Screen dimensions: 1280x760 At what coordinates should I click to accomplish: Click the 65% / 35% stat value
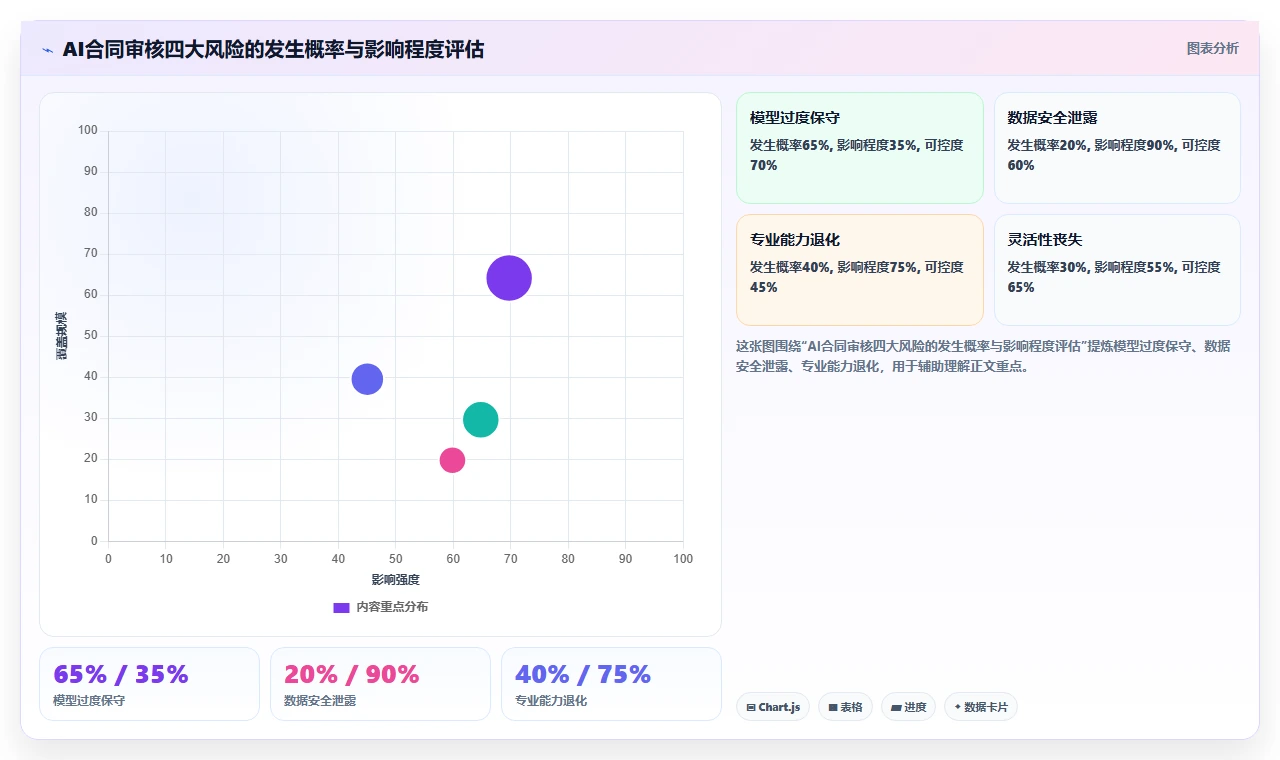pos(121,674)
